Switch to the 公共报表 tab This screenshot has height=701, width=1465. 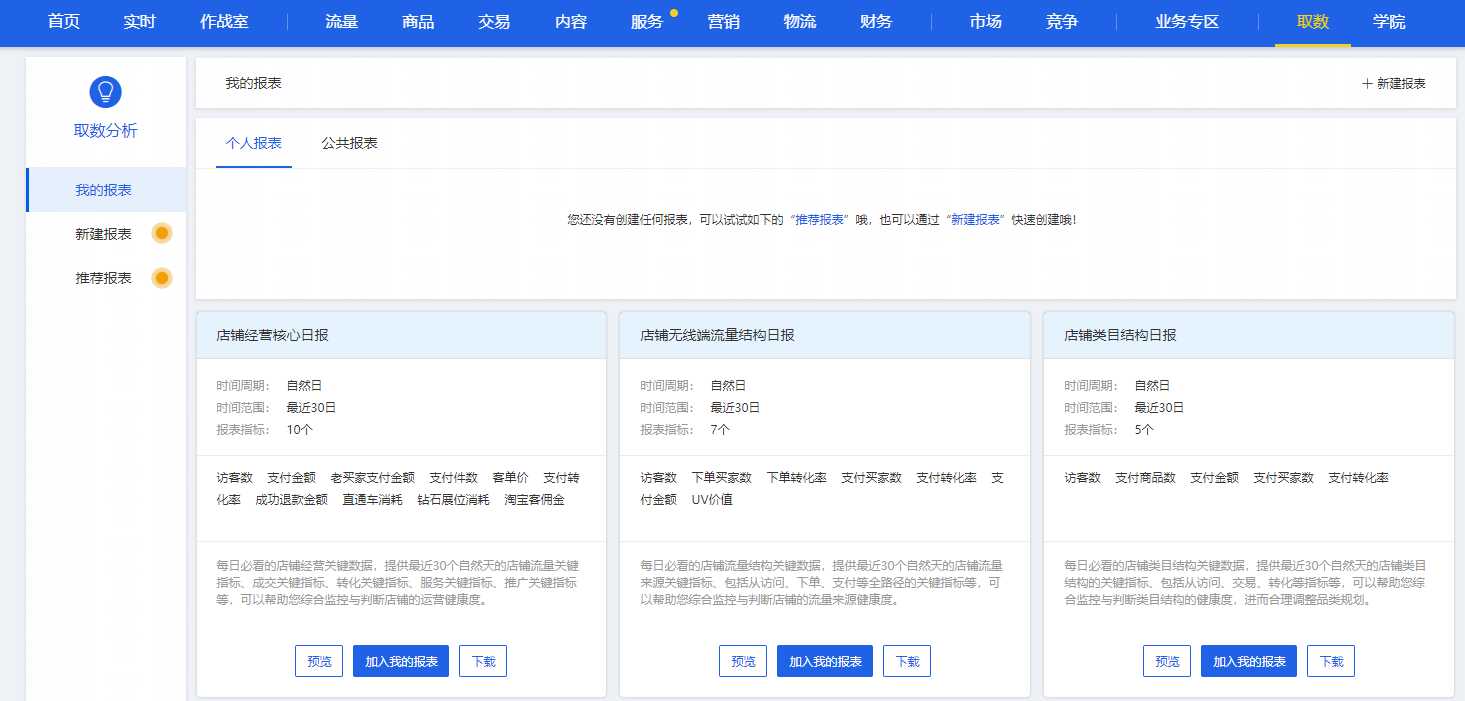(x=349, y=143)
